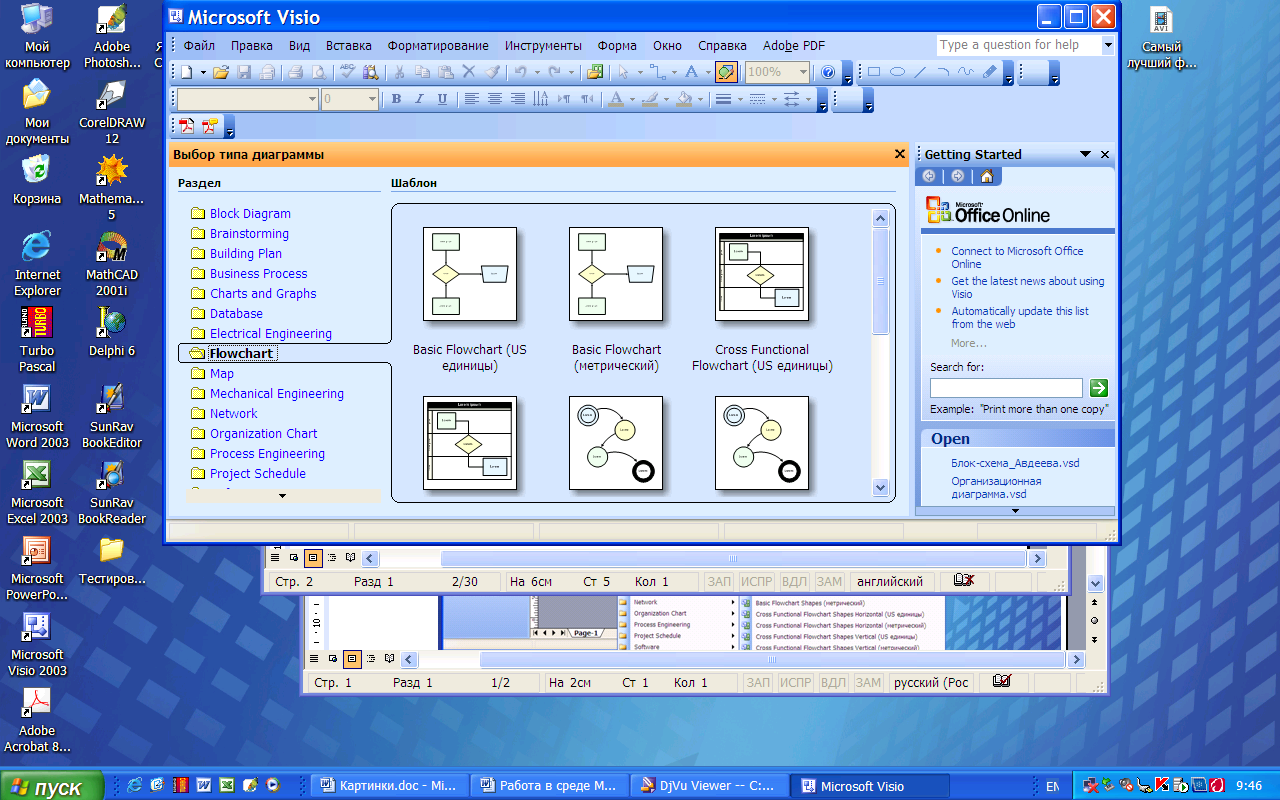Click the Search for input field
This screenshot has height=800, width=1280.
[1006, 388]
